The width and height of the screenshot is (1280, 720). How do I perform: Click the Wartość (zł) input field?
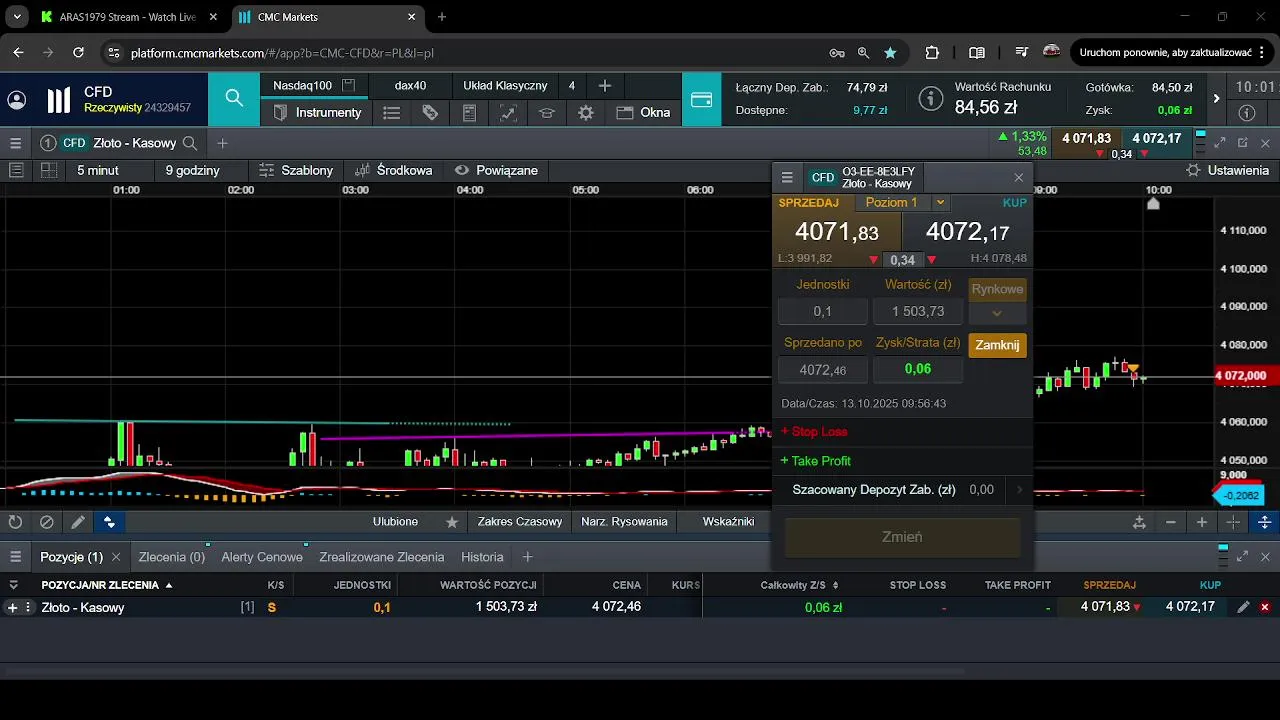[918, 311]
